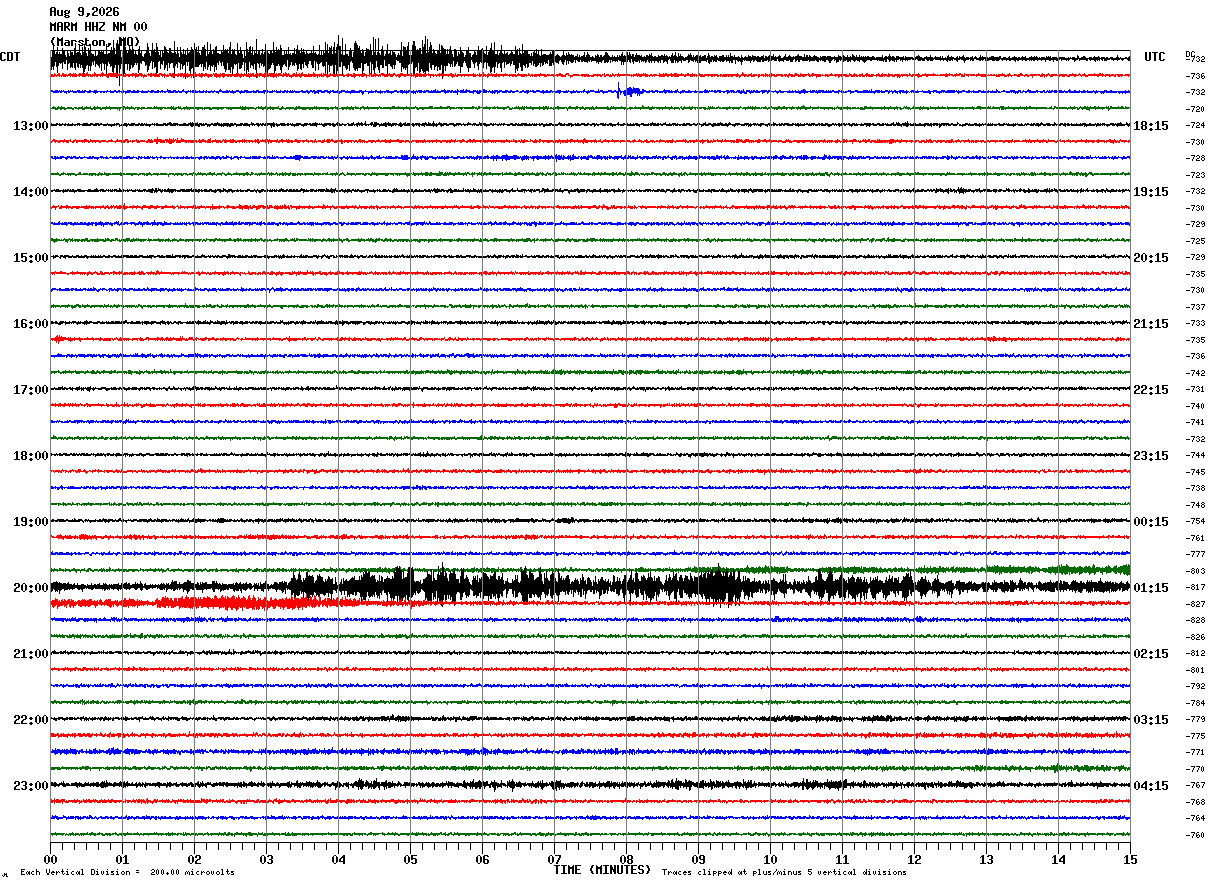Click the 18:15 UTC time label
Image resolution: width=1210 pixels, height=886 pixels.
click(1151, 126)
